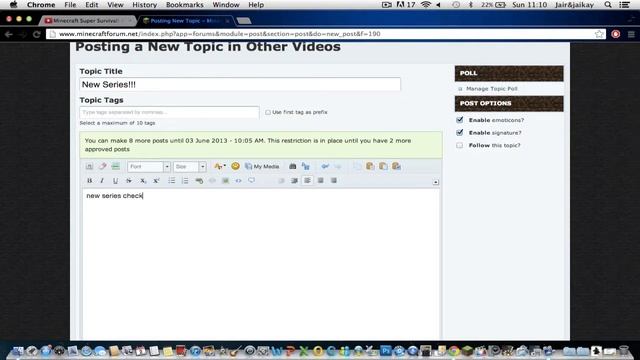Click paste from Word icon
This screenshot has height=360, width=640.
(396, 166)
